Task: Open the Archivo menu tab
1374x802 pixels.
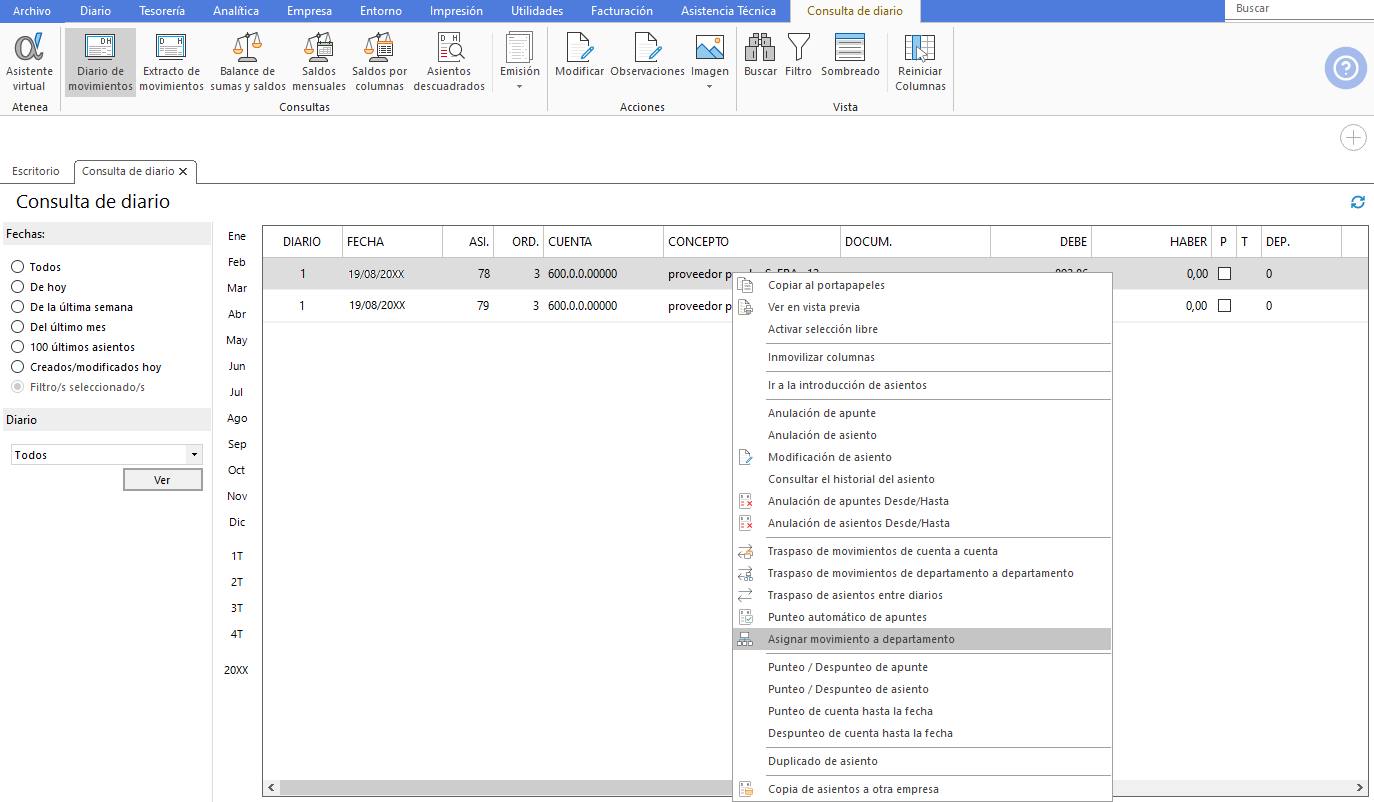Action: (x=32, y=11)
